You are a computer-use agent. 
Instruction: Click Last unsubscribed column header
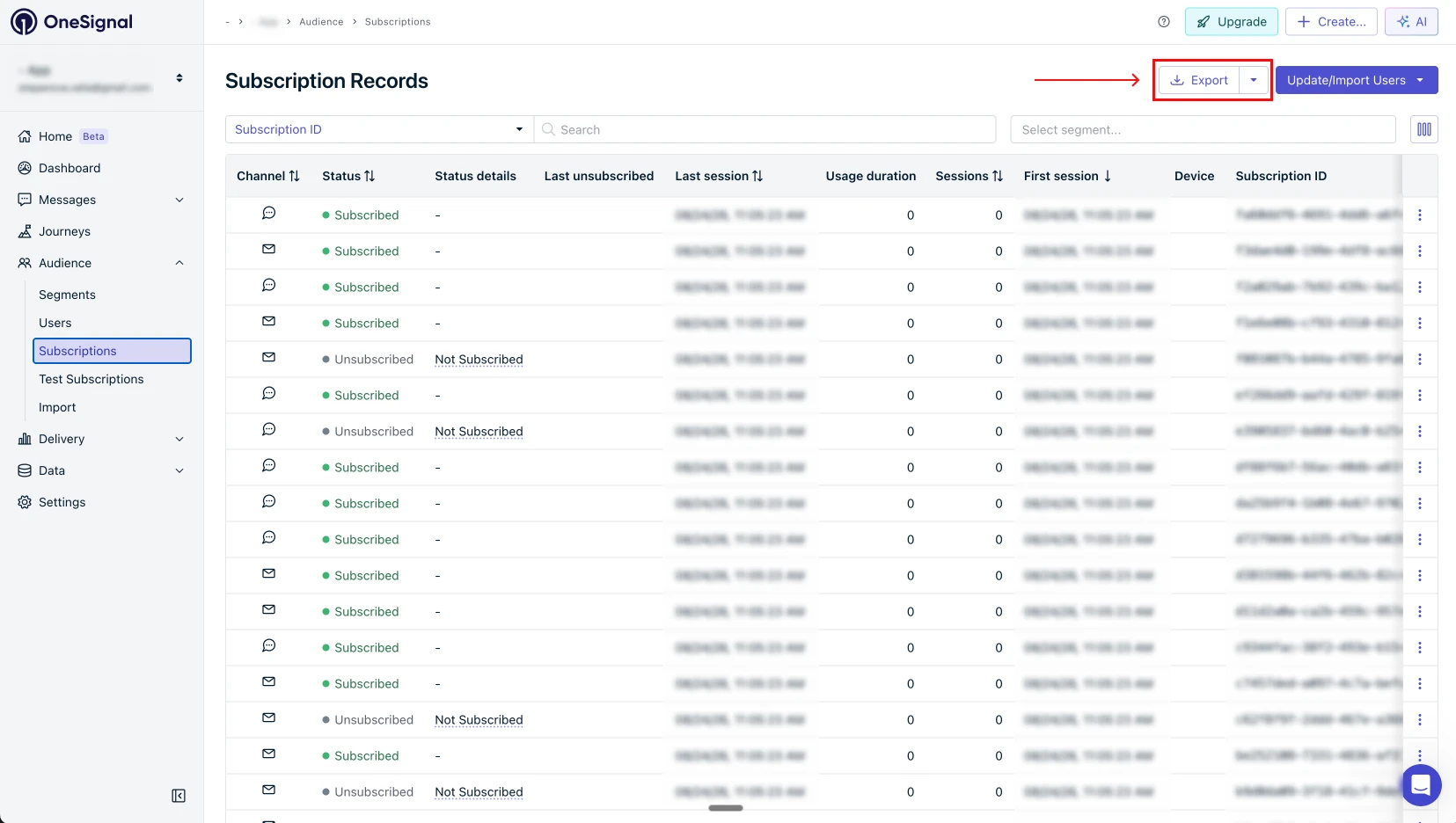(599, 176)
